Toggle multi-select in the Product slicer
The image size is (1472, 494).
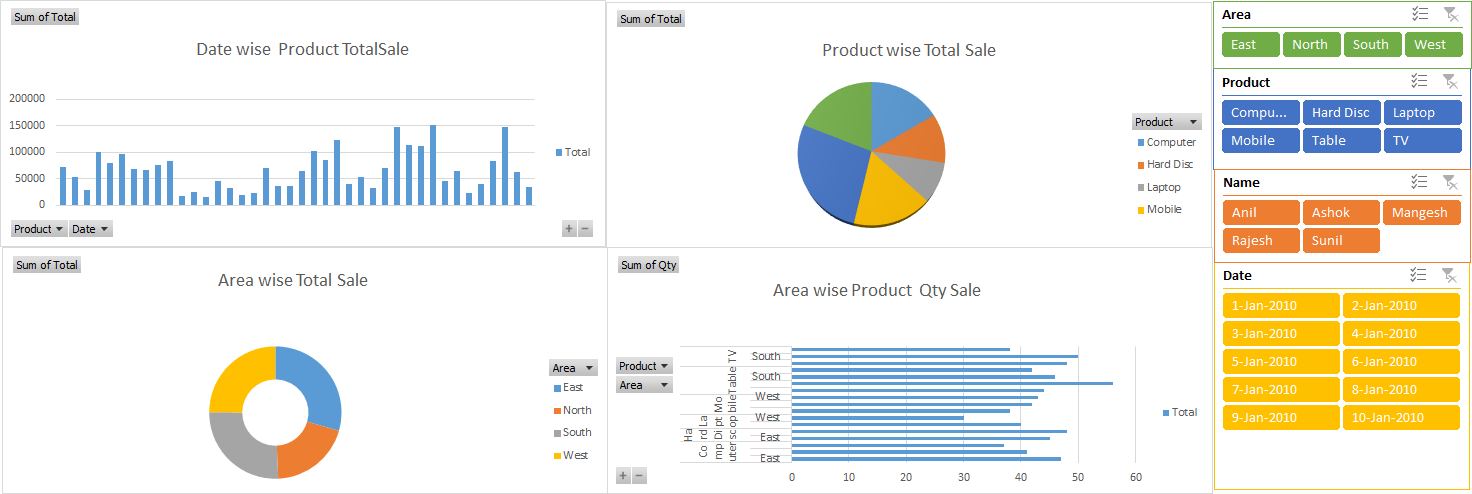(1419, 82)
